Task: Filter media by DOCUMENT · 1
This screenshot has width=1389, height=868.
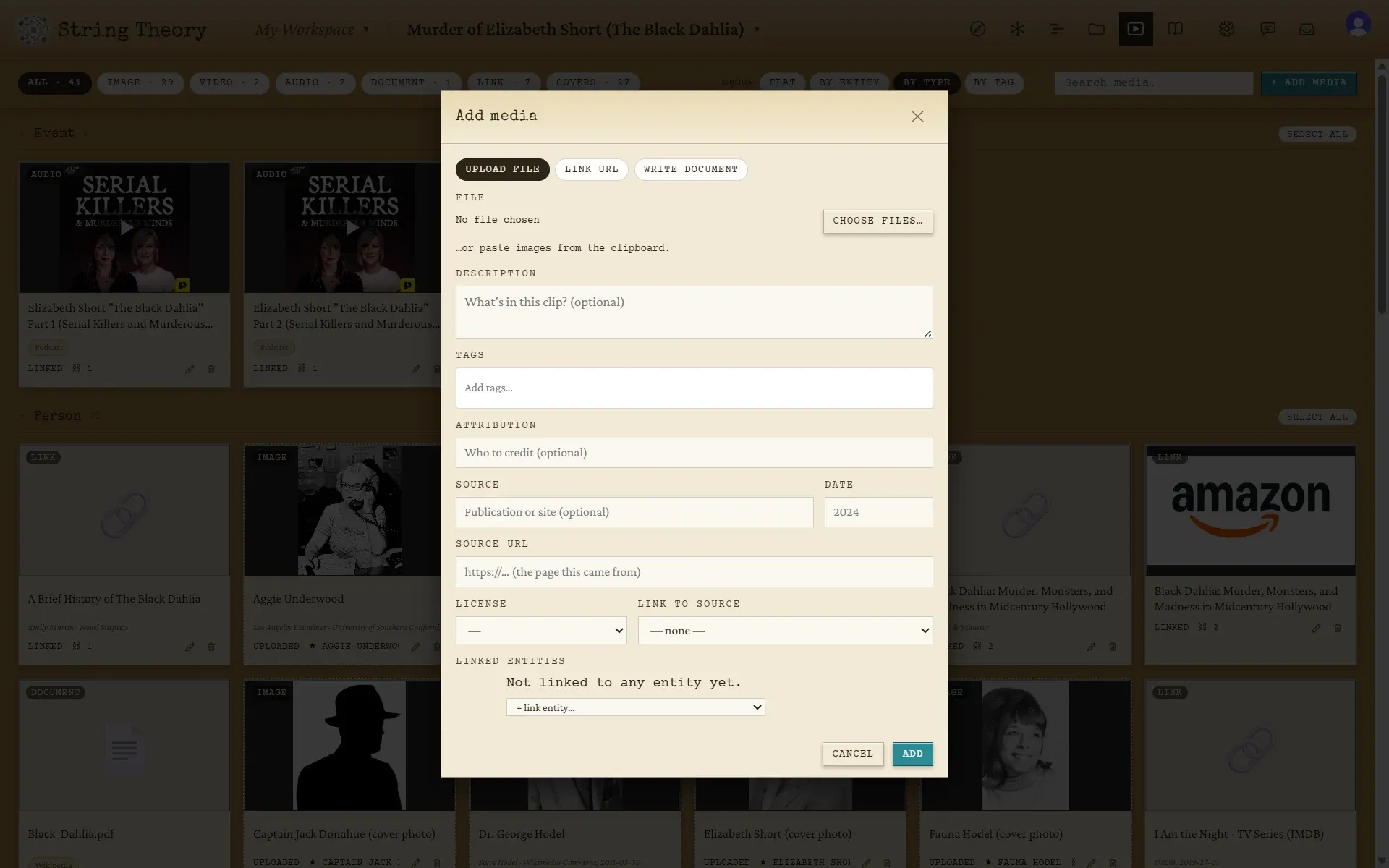Action: [x=411, y=83]
